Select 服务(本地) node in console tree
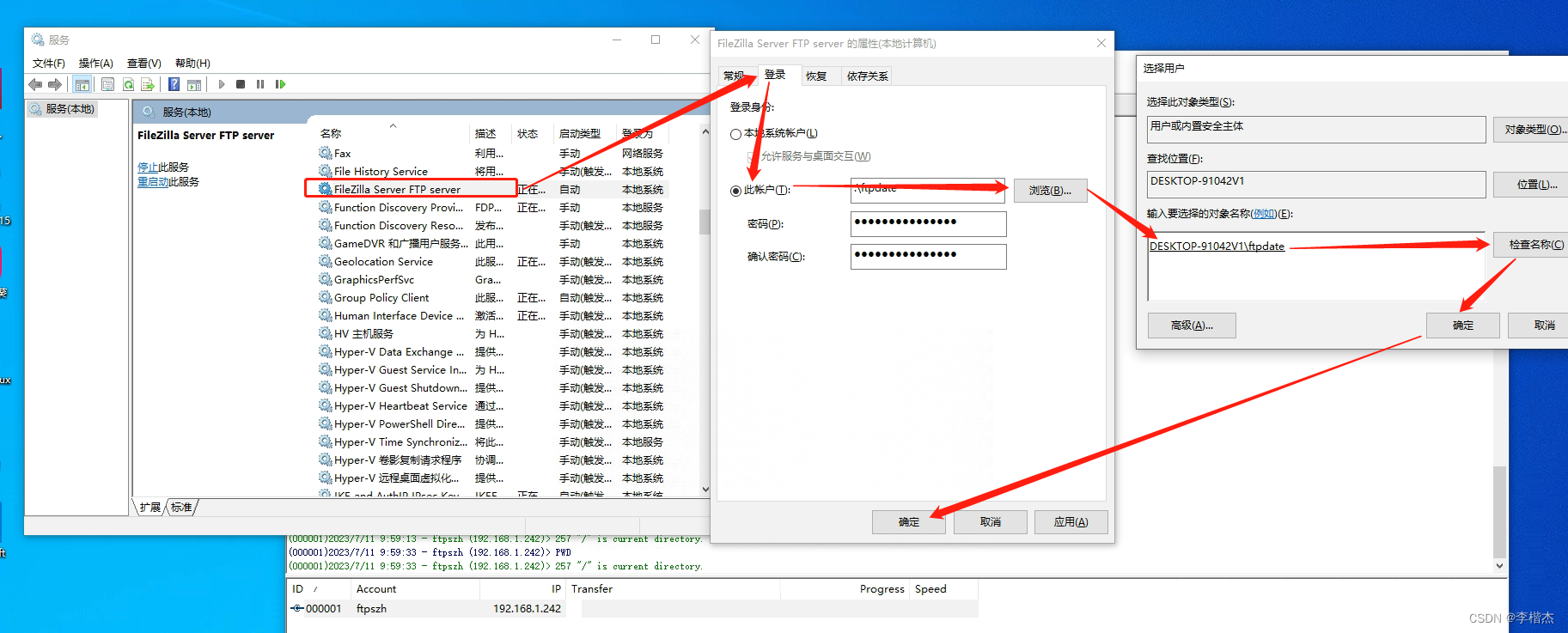This screenshot has height=633, width=1568. [63, 109]
